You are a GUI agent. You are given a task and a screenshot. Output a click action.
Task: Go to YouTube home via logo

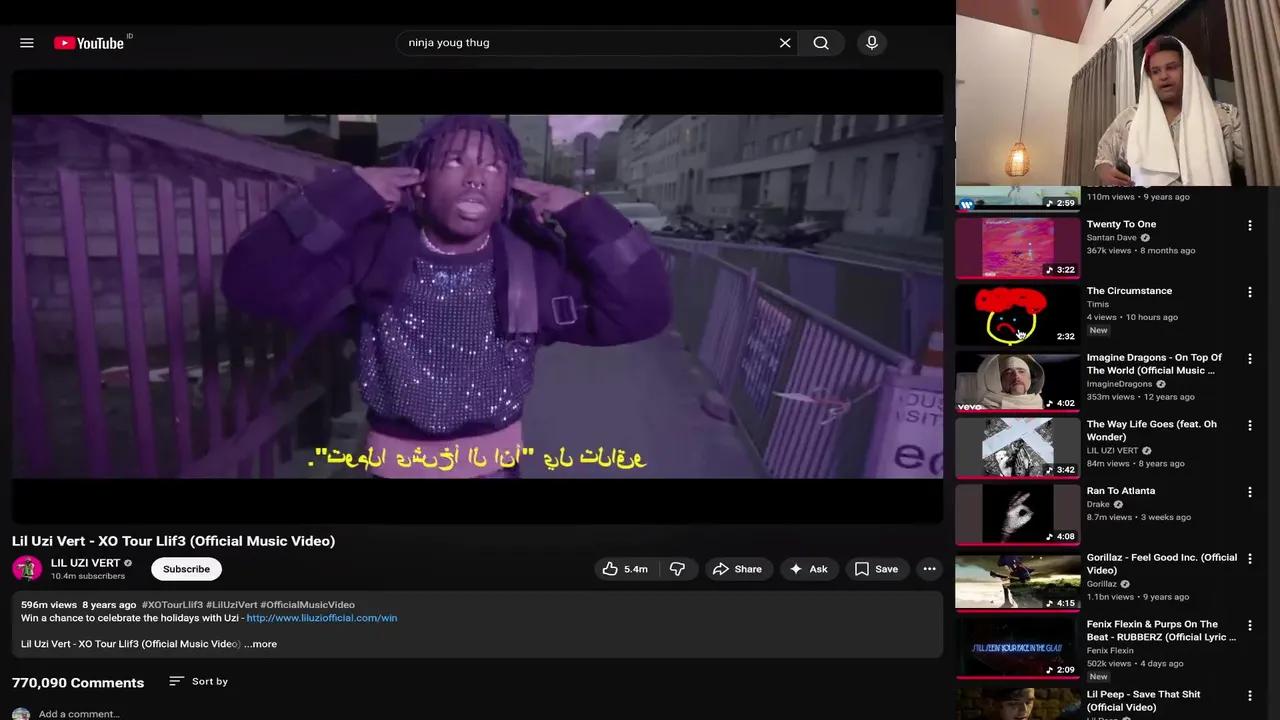pos(89,43)
